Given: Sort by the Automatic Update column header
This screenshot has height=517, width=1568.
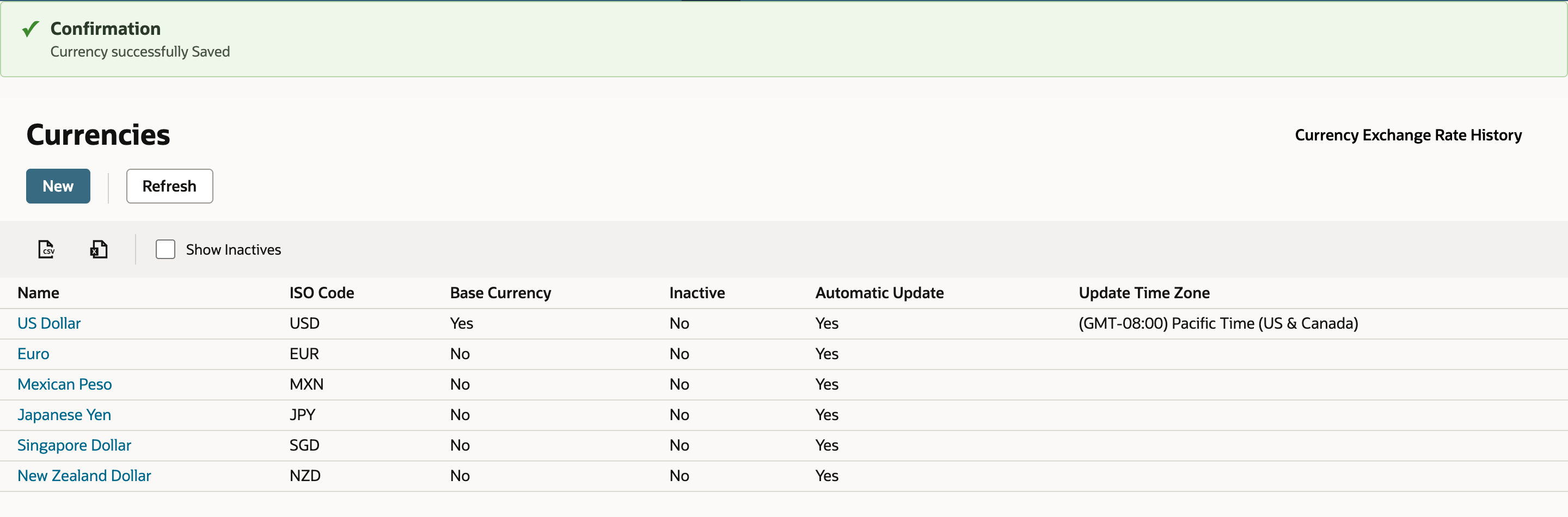Looking at the screenshot, I should [x=880, y=293].
